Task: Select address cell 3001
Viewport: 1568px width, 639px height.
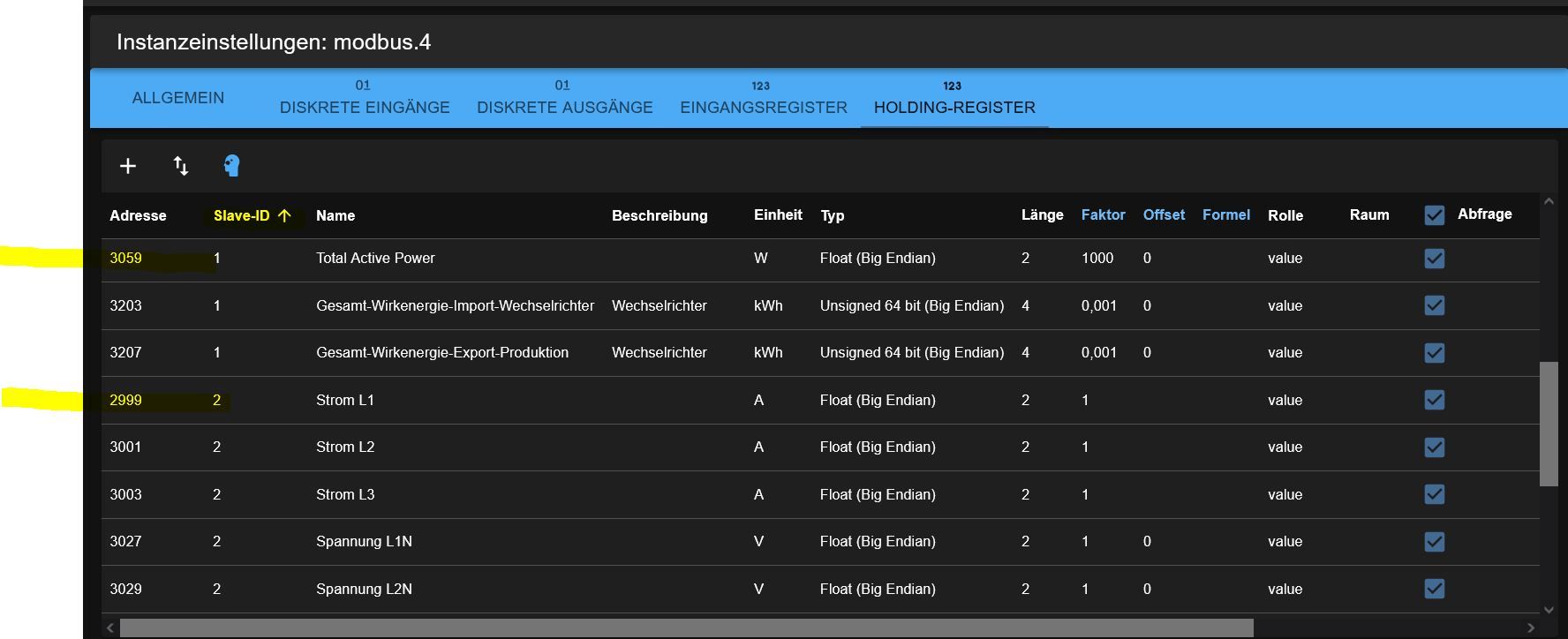Action: click(125, 447)
